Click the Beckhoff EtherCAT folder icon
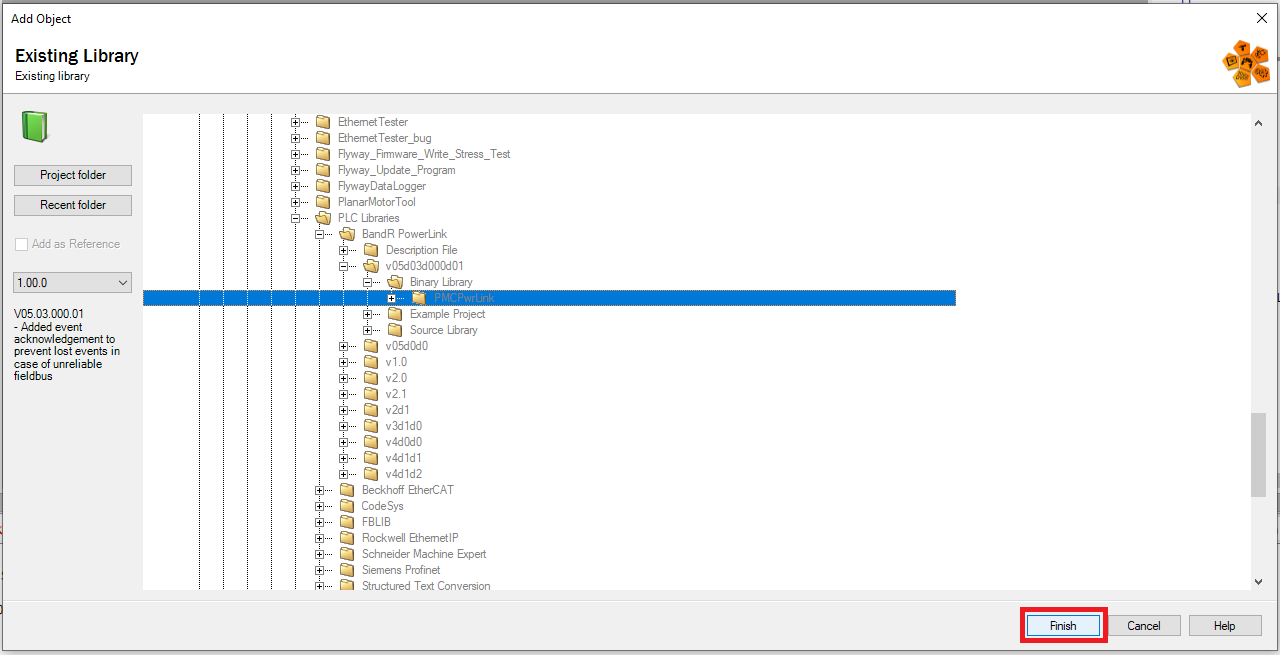This screenshot has width=1280, height=655. [x=347, y=490]
